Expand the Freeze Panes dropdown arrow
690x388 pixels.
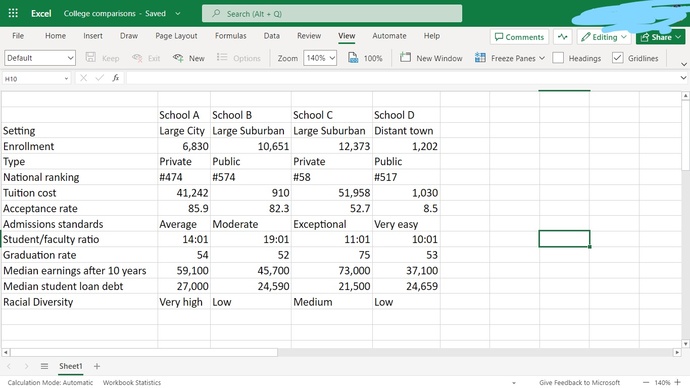tap(542, 58)
